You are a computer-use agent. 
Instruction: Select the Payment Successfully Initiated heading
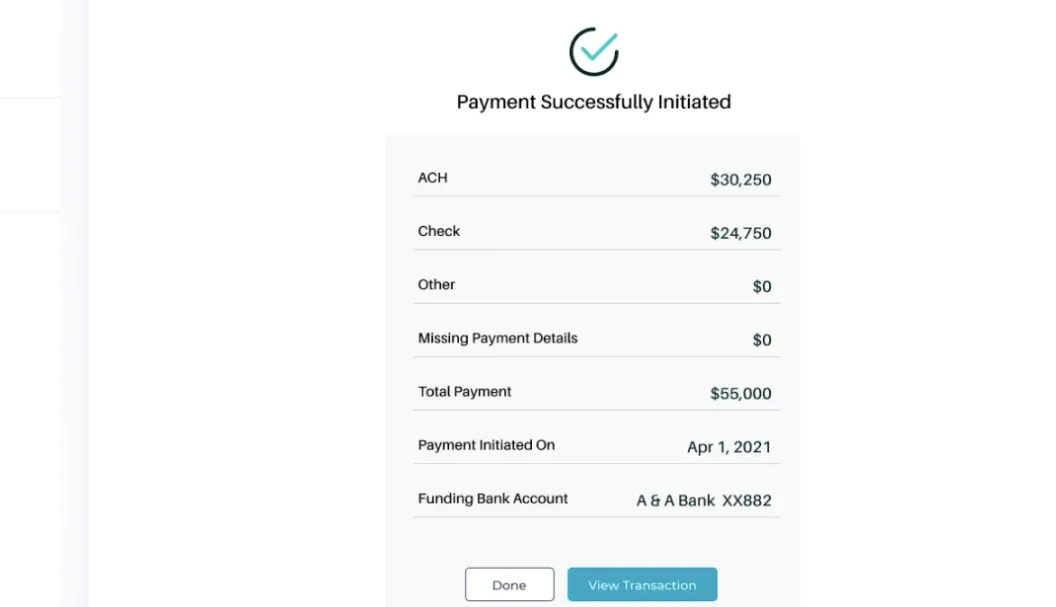(593, 102)
